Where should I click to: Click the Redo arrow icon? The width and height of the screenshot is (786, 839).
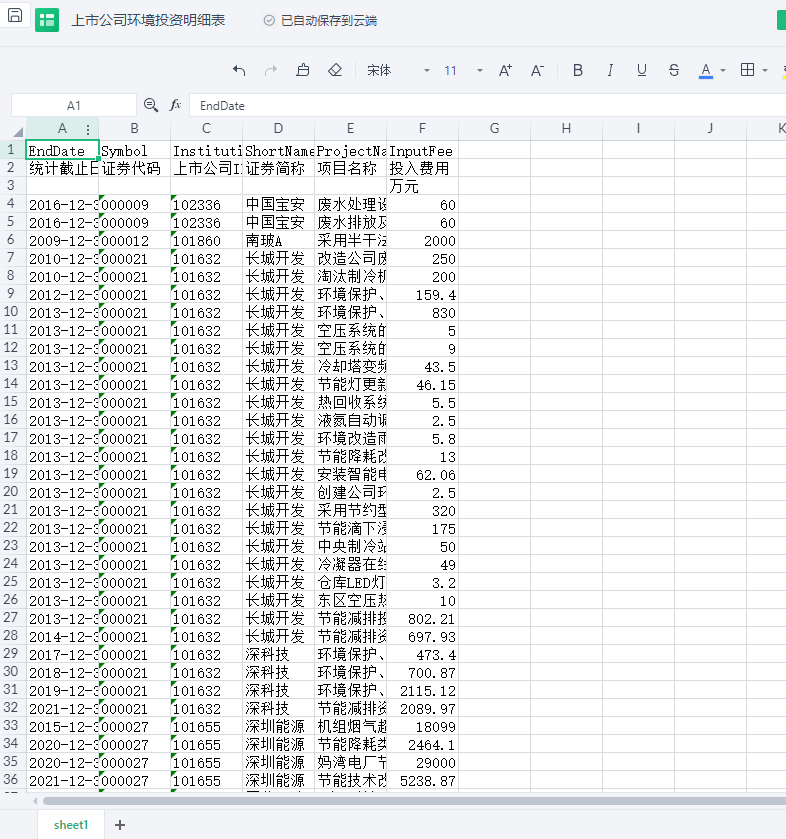click(x=270, y=70)
